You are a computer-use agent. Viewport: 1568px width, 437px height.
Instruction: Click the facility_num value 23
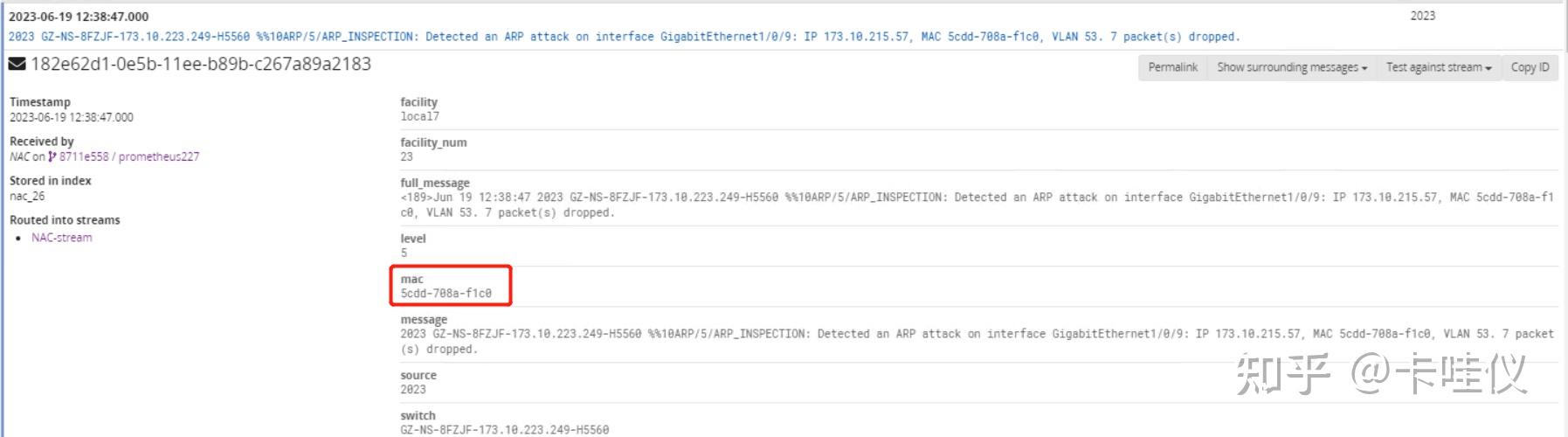(x=407, y=156)
